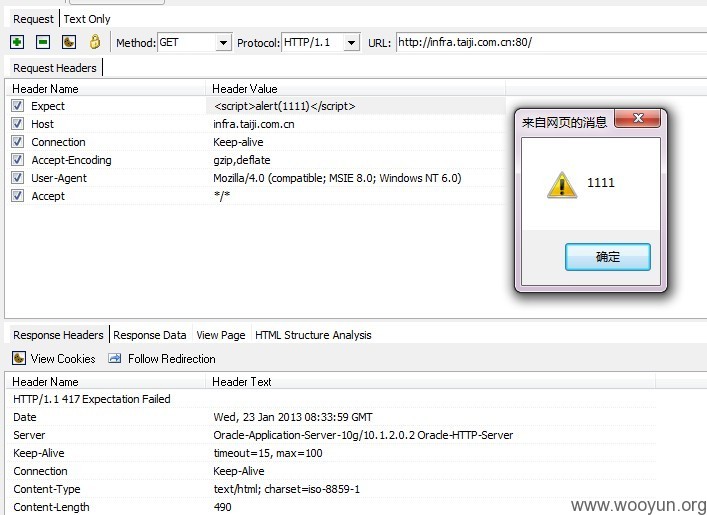The width and height of the screenshot is (707, 515).
Task: Uncheck the Accept-Encoding header checkbox
Action: [x=17, y=160]
